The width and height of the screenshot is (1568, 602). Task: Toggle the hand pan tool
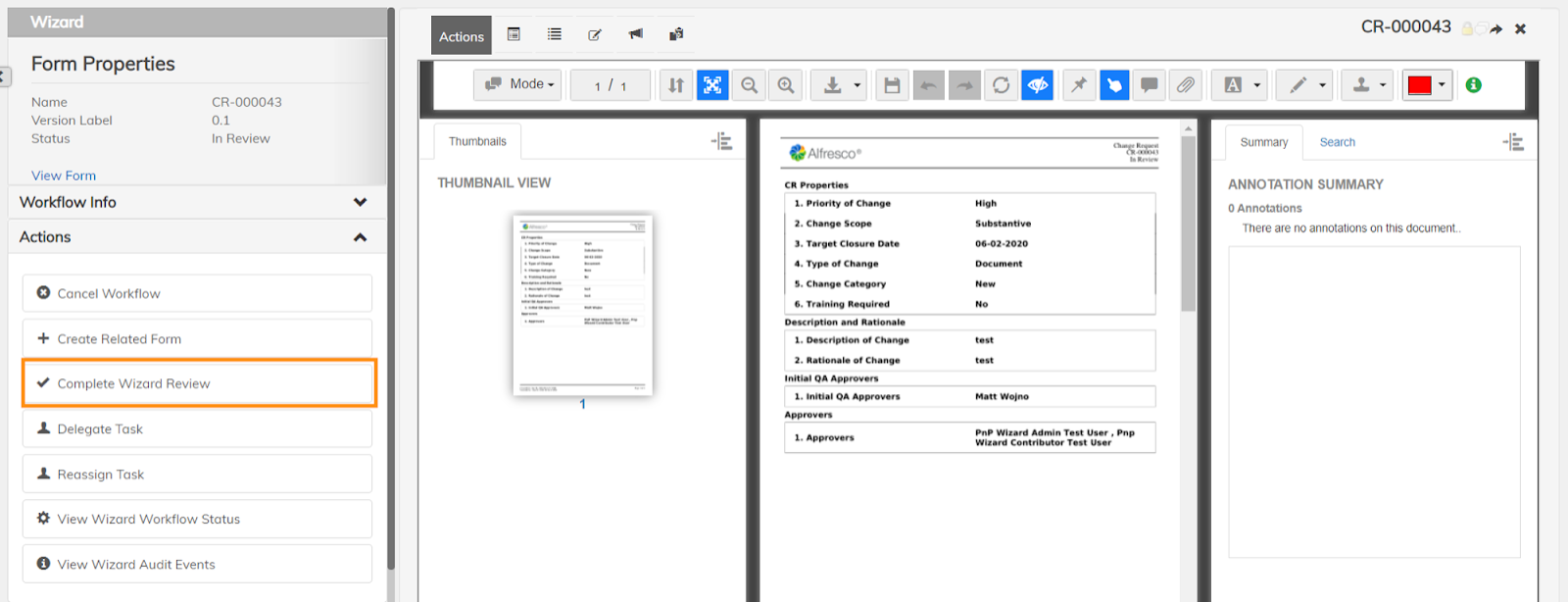[x=1114, y=85]
